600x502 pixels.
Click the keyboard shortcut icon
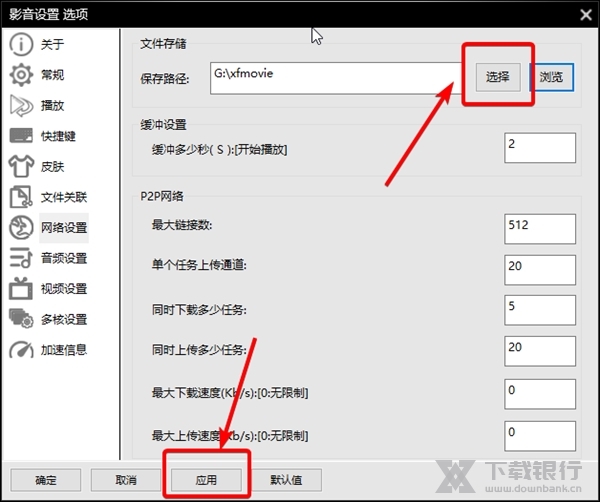pyautogui.click(x=21, y=135)
